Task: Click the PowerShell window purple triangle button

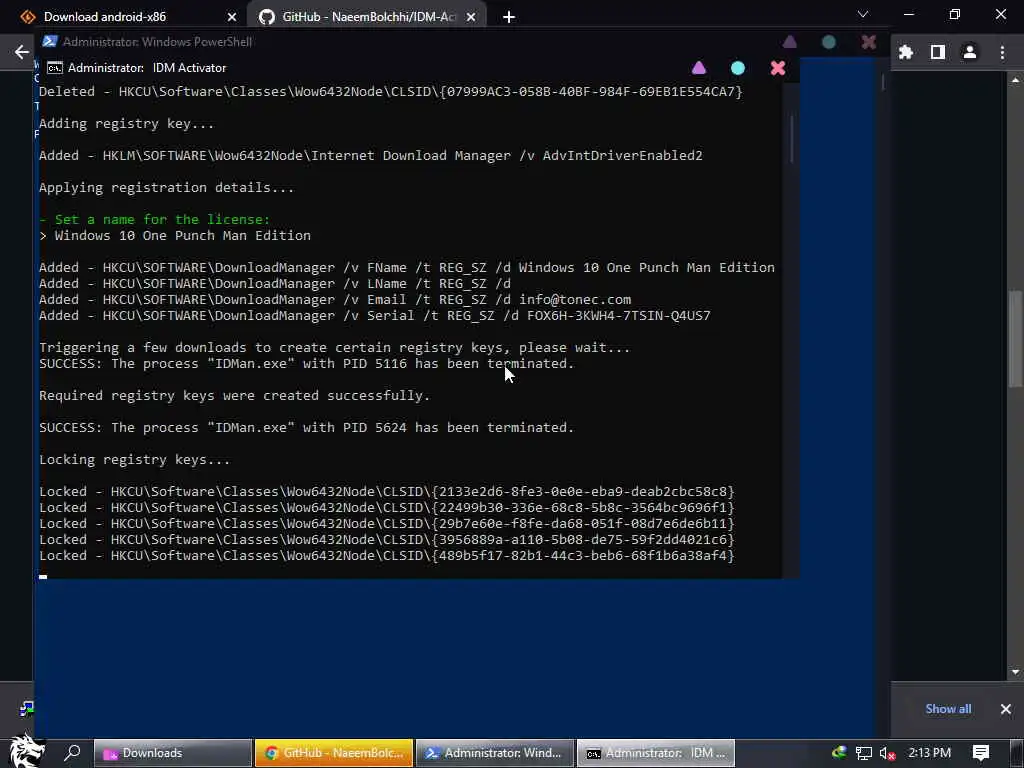Action: pyautogui.click(x=790, y=42)
